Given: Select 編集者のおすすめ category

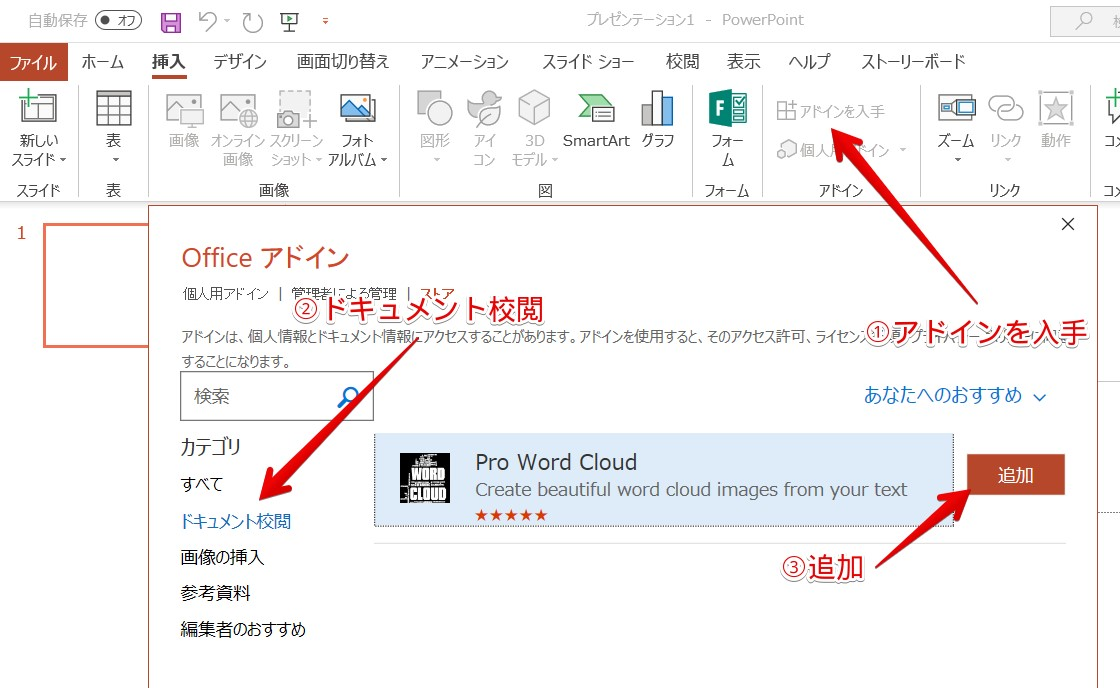Looking at the screenshot, I should click(243, 629).
